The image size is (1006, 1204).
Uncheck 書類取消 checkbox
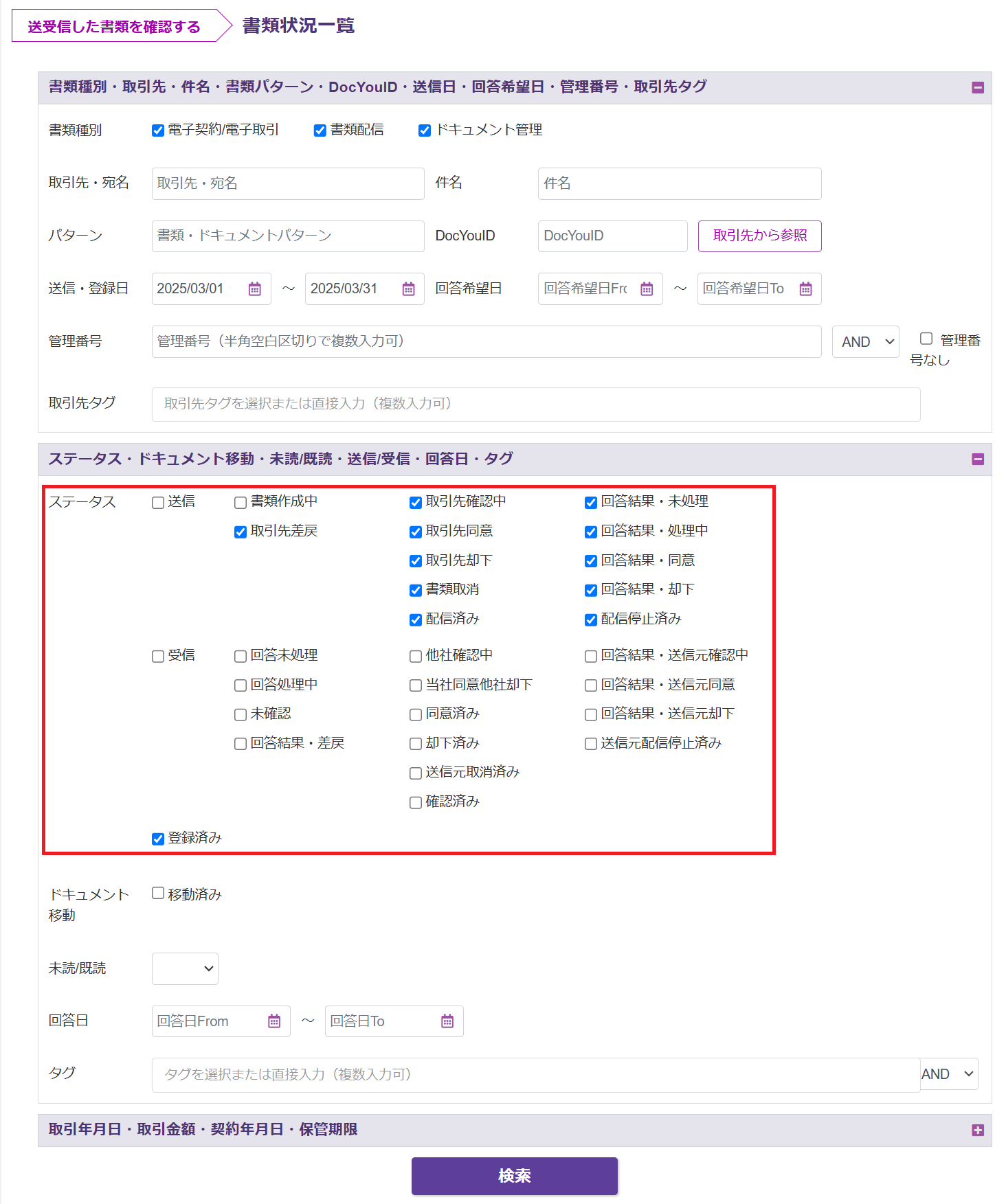click(416, 591)
